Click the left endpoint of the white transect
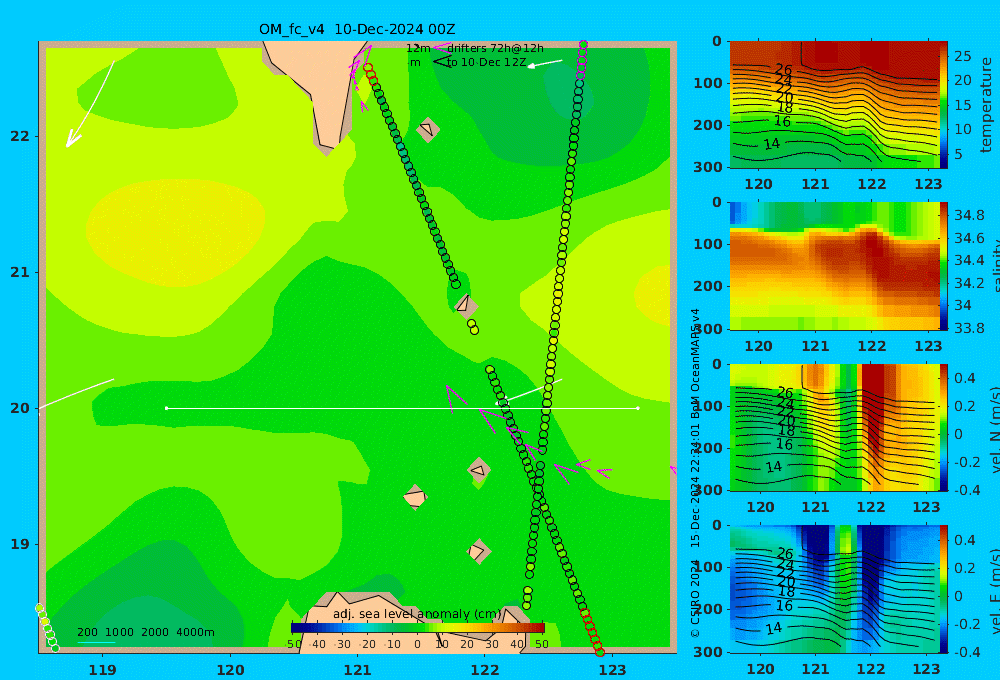 pyautogui.click(x=167, y=408)
